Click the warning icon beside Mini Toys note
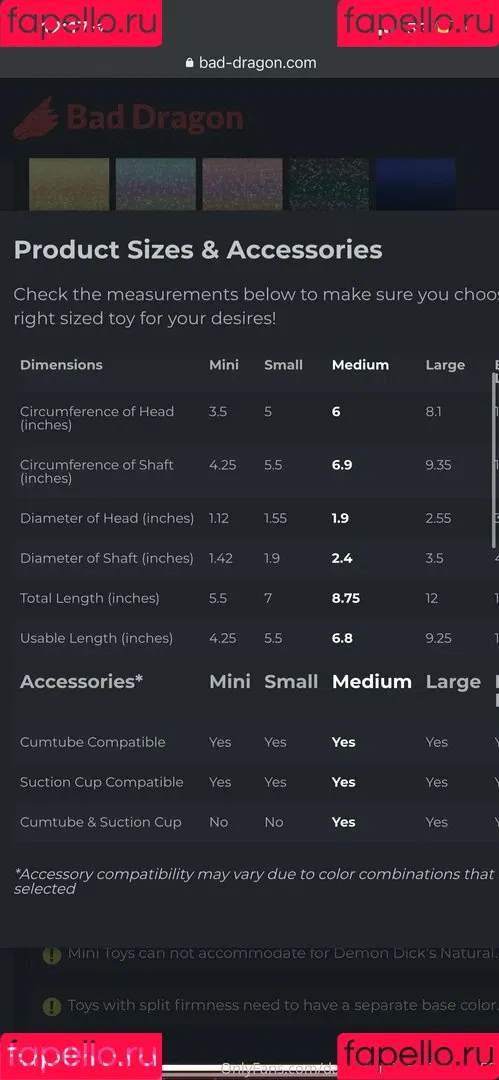Image resolution: width=499 pixels, height=1080 pixels. pos(52,955)
